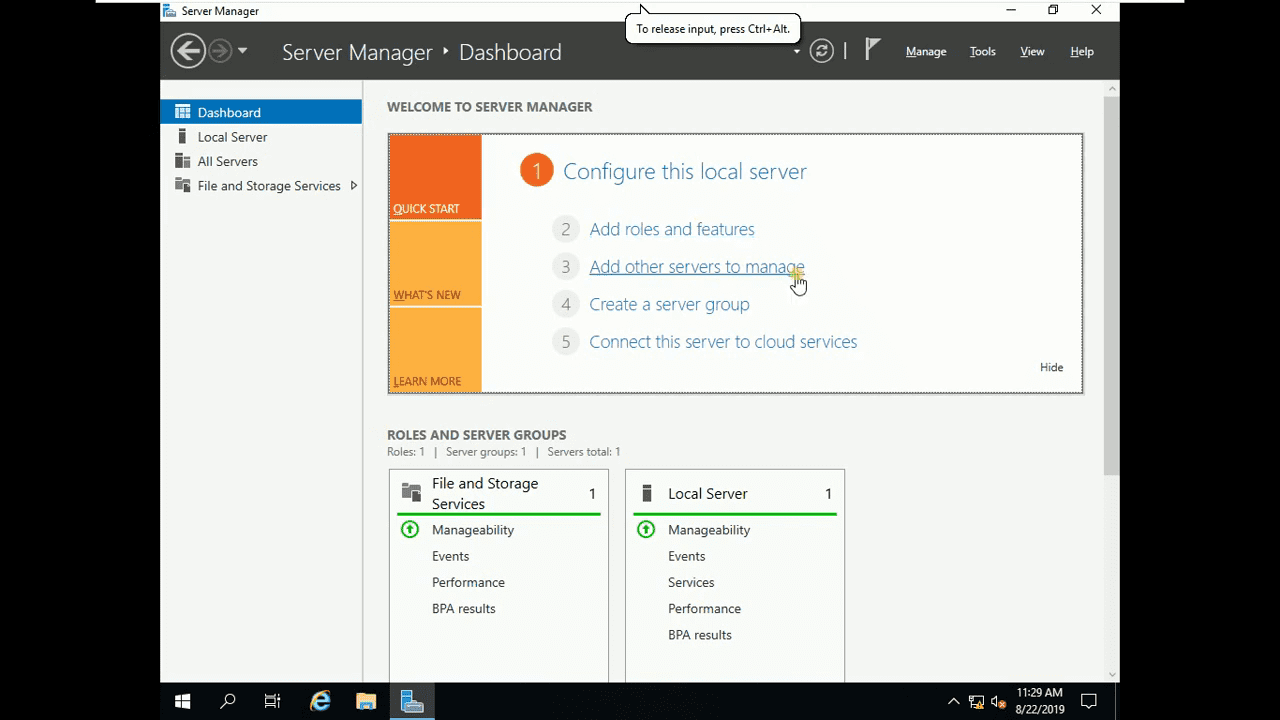Image resolution: width=1280 pixels, height=720 pixels.
Task: Open the Local Server tile header
Action: click(x=735, y=493)
